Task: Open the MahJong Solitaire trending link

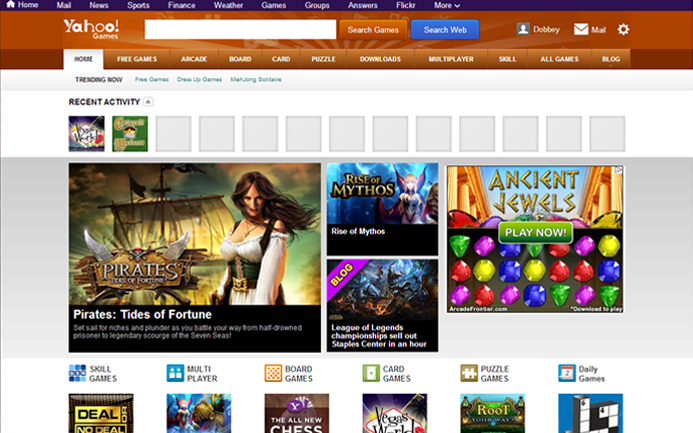Action: pyautogui.click(x=256, y=80)
